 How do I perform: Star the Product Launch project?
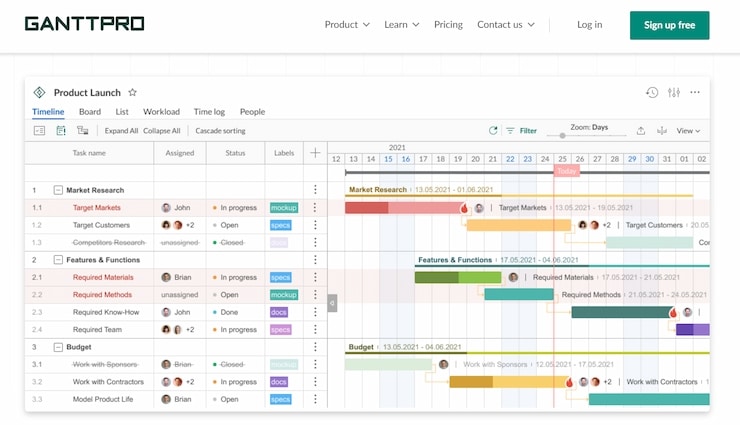(x=132, y=92)
